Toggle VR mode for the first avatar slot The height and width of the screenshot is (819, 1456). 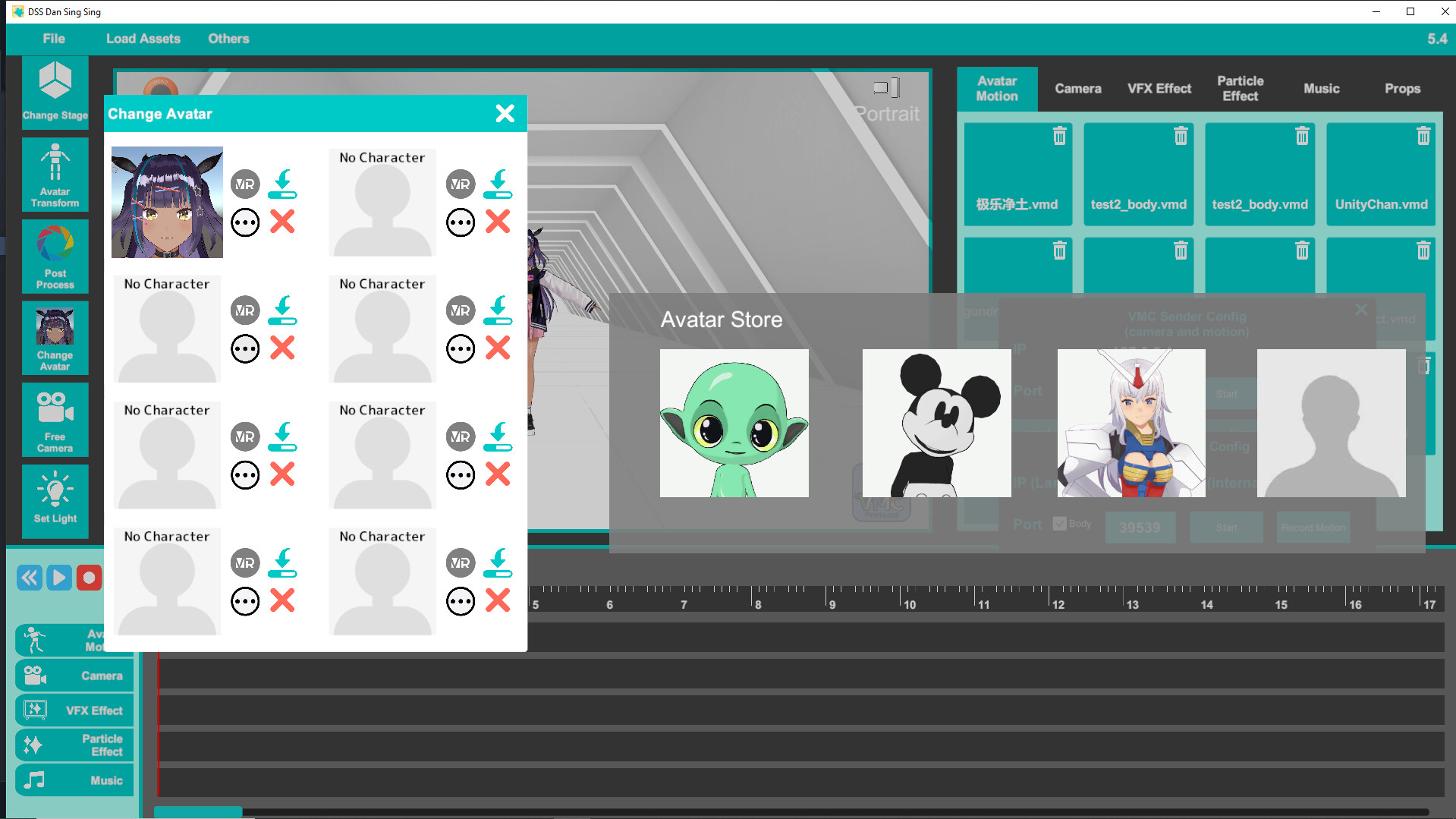[x=244, y=184]
